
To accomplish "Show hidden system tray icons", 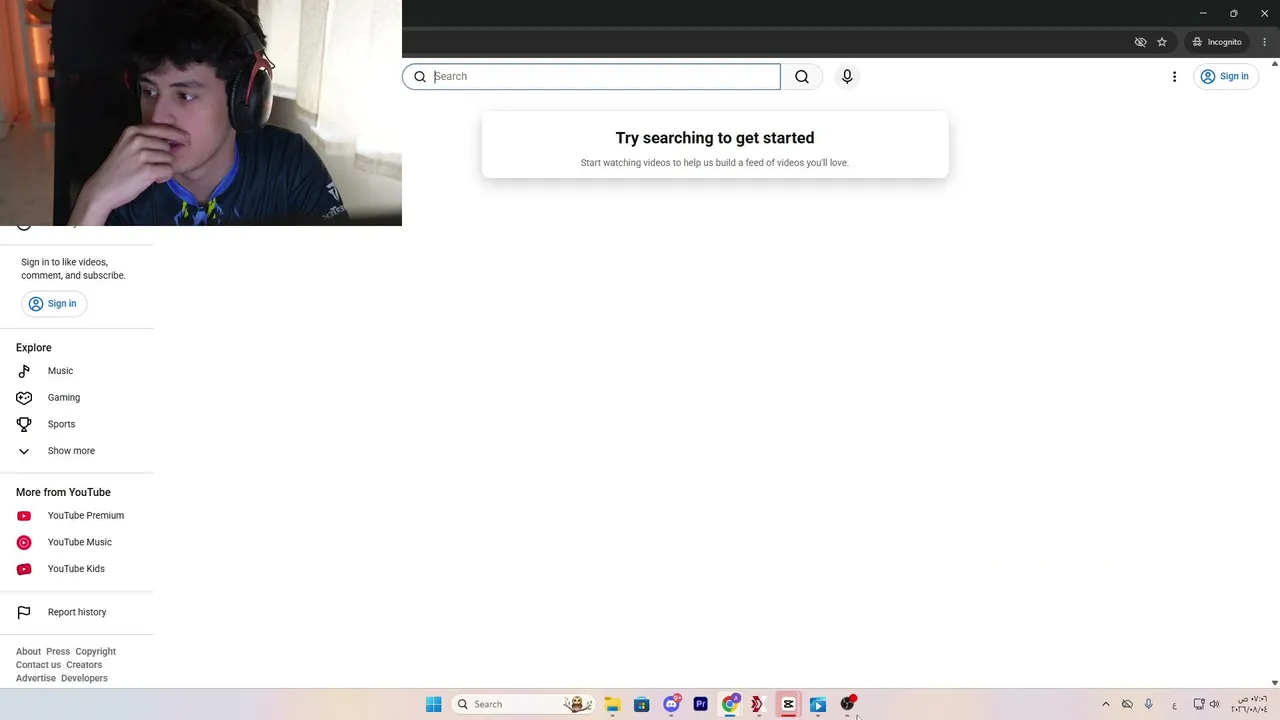I will coord(1105,704).
